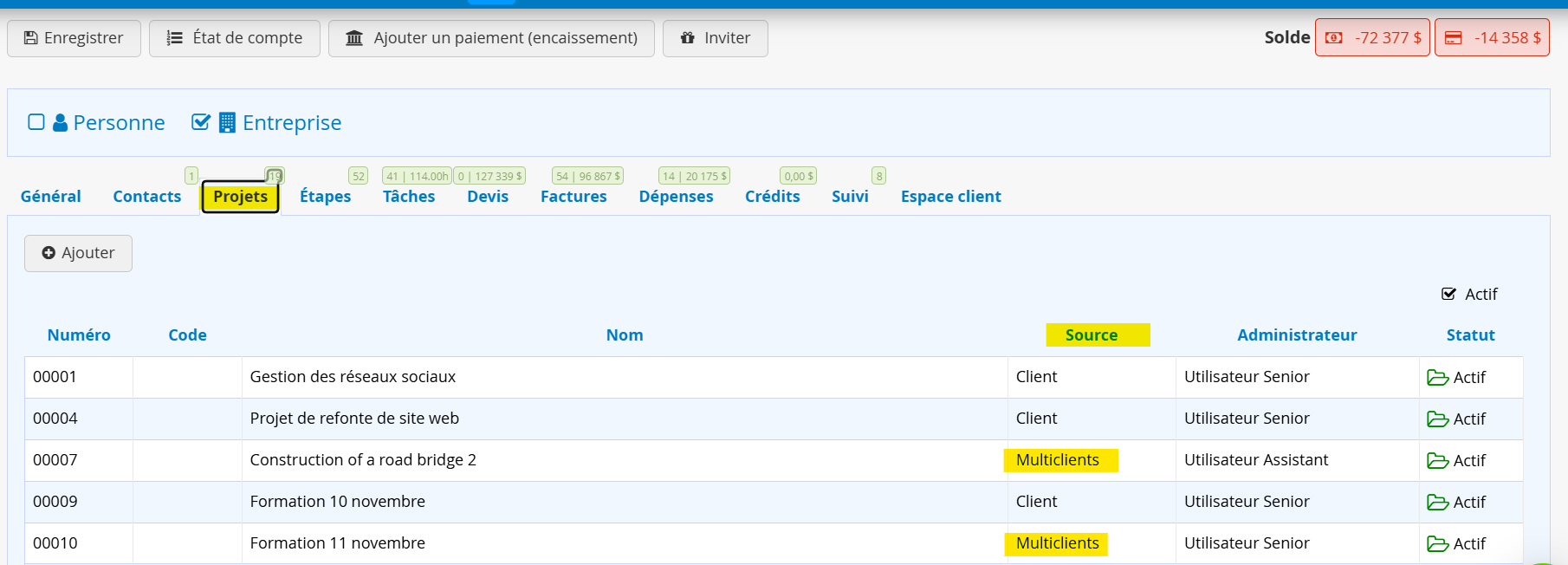Image resolution: width=1568 pixels, height=565 pixels.
Task: Click the Personne user icon
Action: [60, 123]
